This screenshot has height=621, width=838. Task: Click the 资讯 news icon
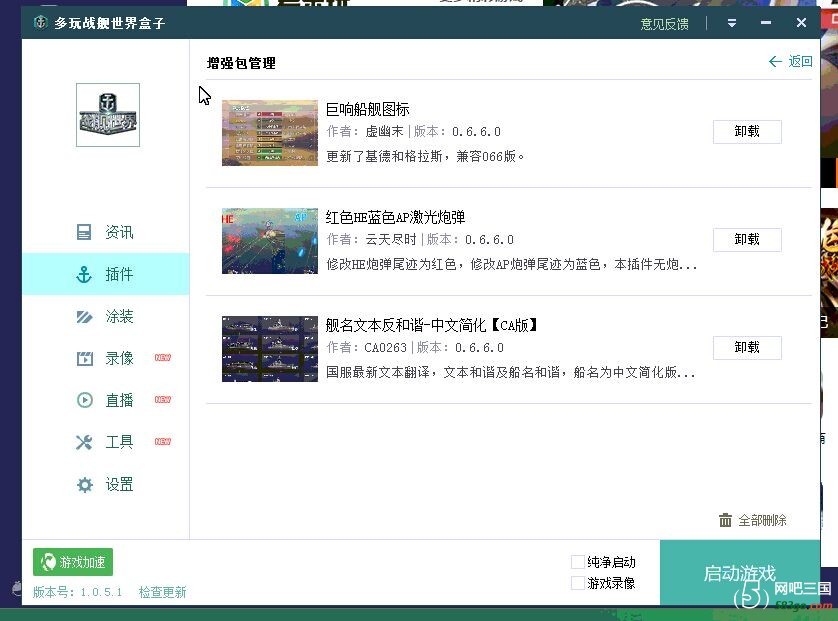pyautogui.click(x=84, y=232)
